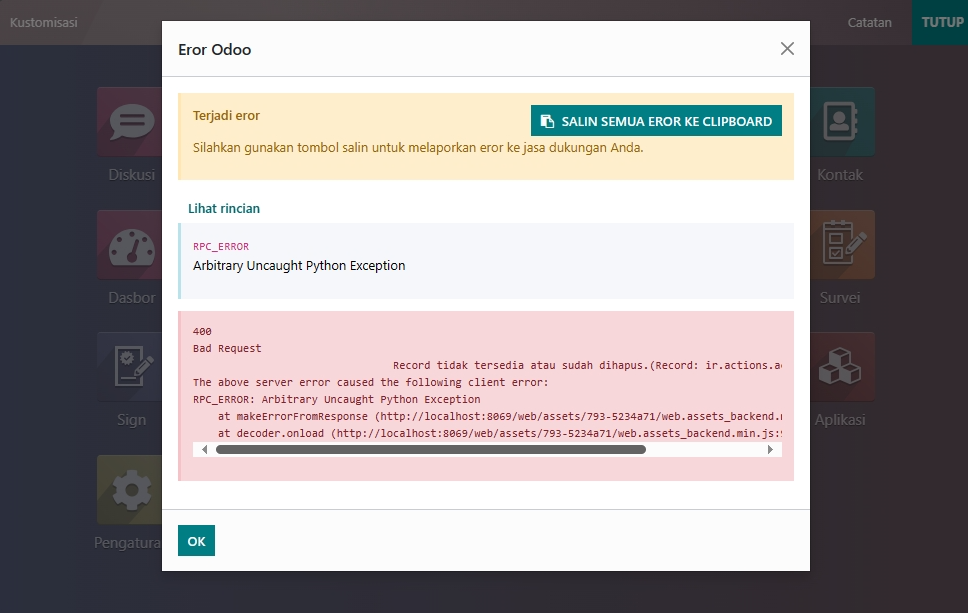This screenshot has height=613, width=968.
Task: Confirm the dialog with OK button
Action: [x=196, y=541]
